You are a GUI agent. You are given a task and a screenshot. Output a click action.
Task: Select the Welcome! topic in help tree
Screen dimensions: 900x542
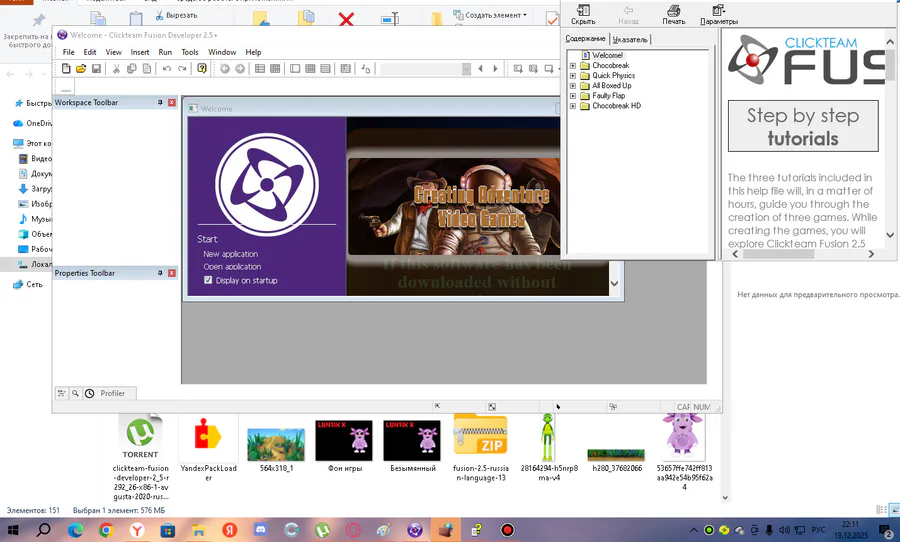[x=607, y=55]
